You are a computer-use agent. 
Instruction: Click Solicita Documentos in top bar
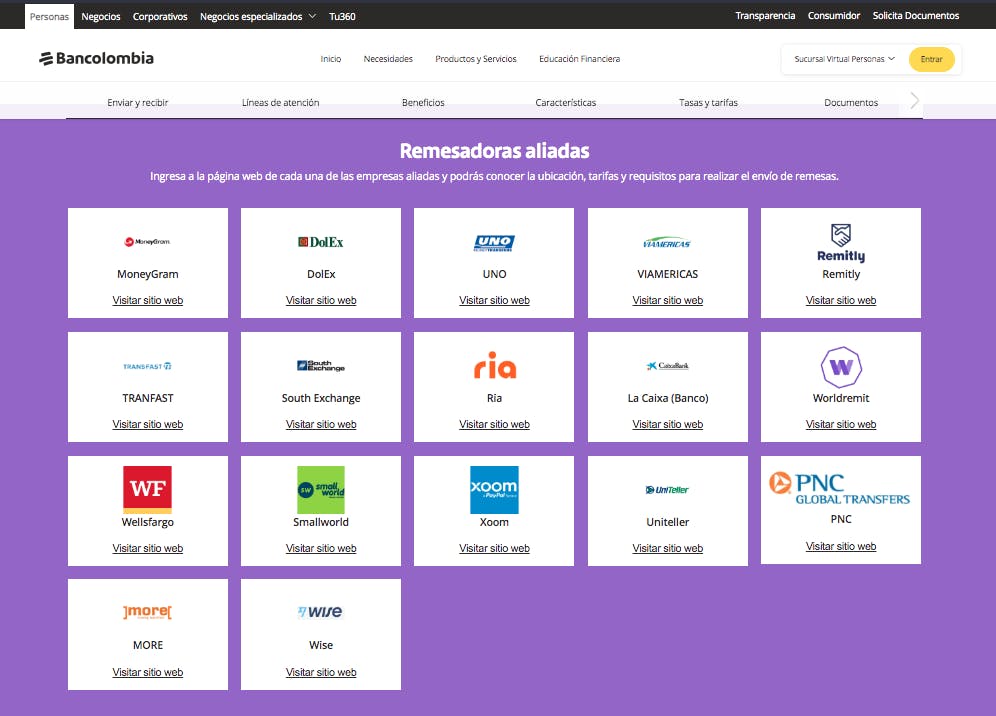point(915,16)
